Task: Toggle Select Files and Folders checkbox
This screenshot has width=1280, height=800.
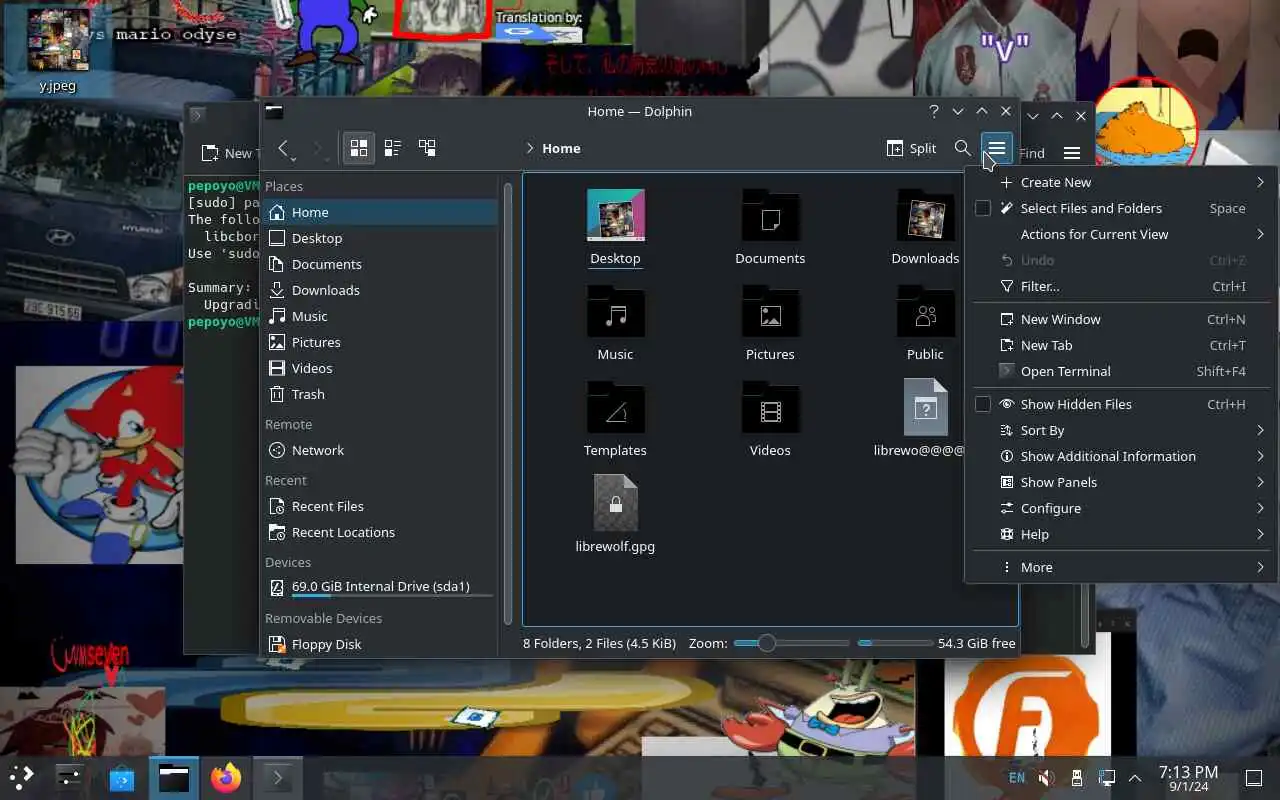Action: (983, 208)
